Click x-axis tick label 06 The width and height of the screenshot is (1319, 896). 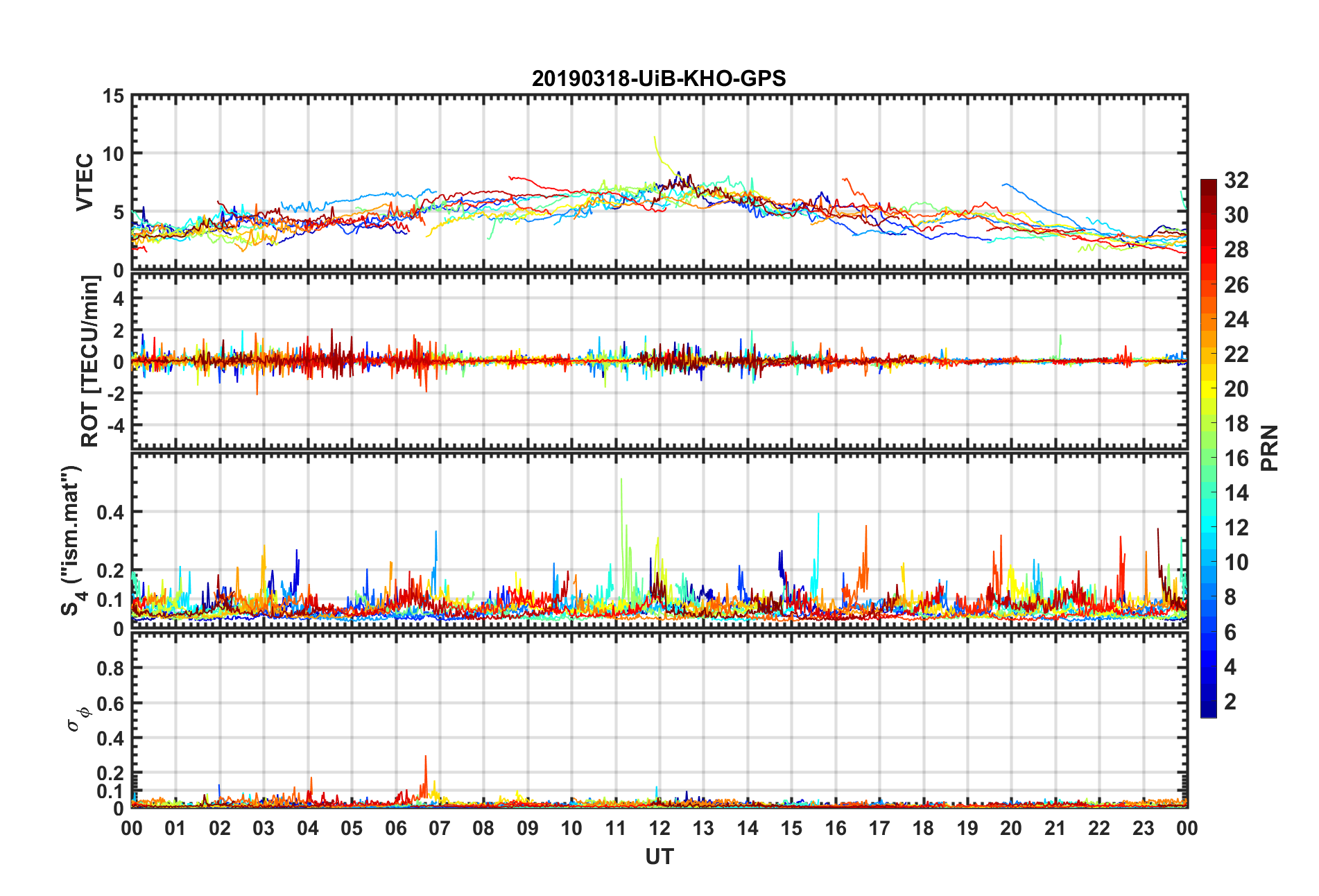[x=396, y=829]
